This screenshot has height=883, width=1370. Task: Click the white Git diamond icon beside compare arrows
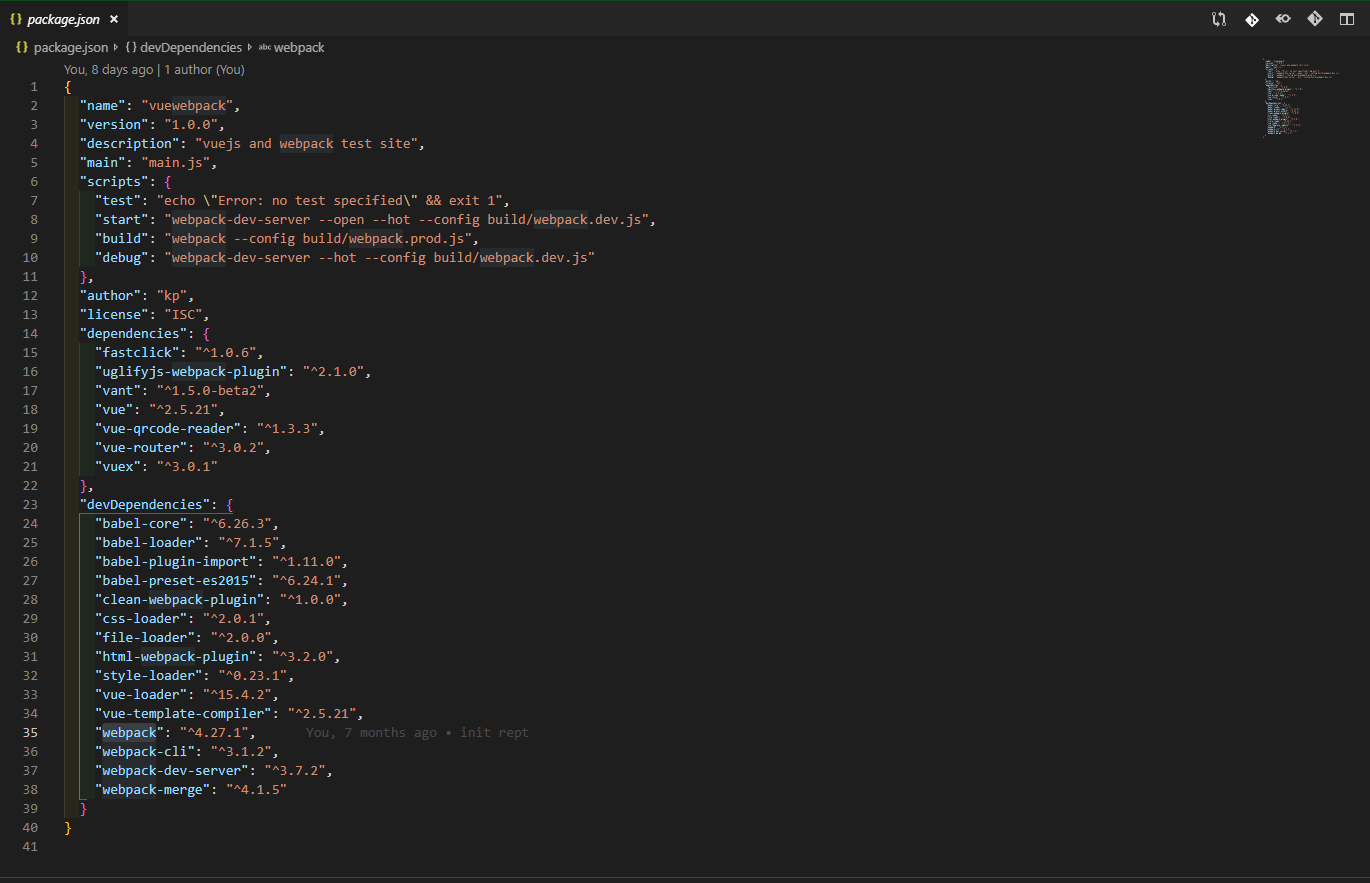point(1251,19)
